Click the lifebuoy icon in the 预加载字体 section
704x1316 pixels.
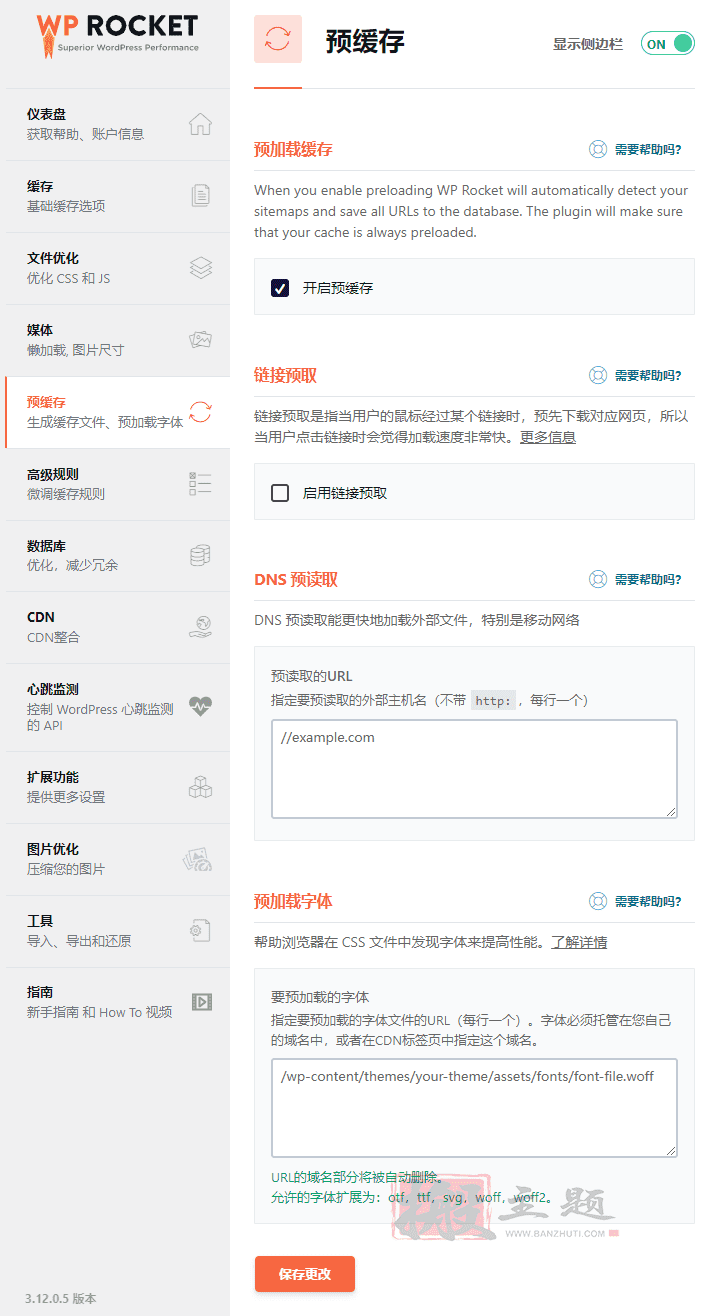coord(598,902)
